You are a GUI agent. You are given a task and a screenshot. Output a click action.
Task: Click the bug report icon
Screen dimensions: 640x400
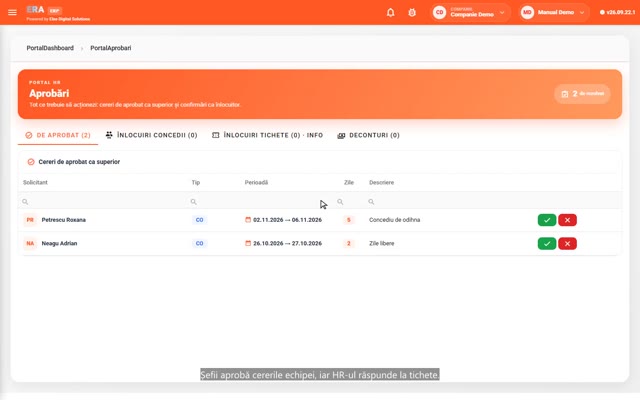[412, 13]
